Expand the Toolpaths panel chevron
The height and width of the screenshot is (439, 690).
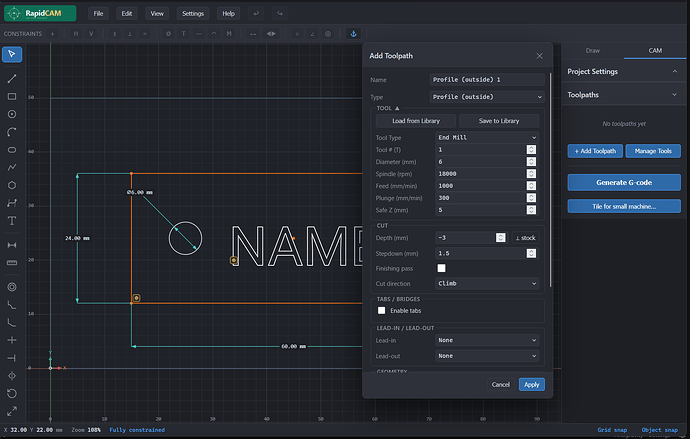[x=675, y=95]
